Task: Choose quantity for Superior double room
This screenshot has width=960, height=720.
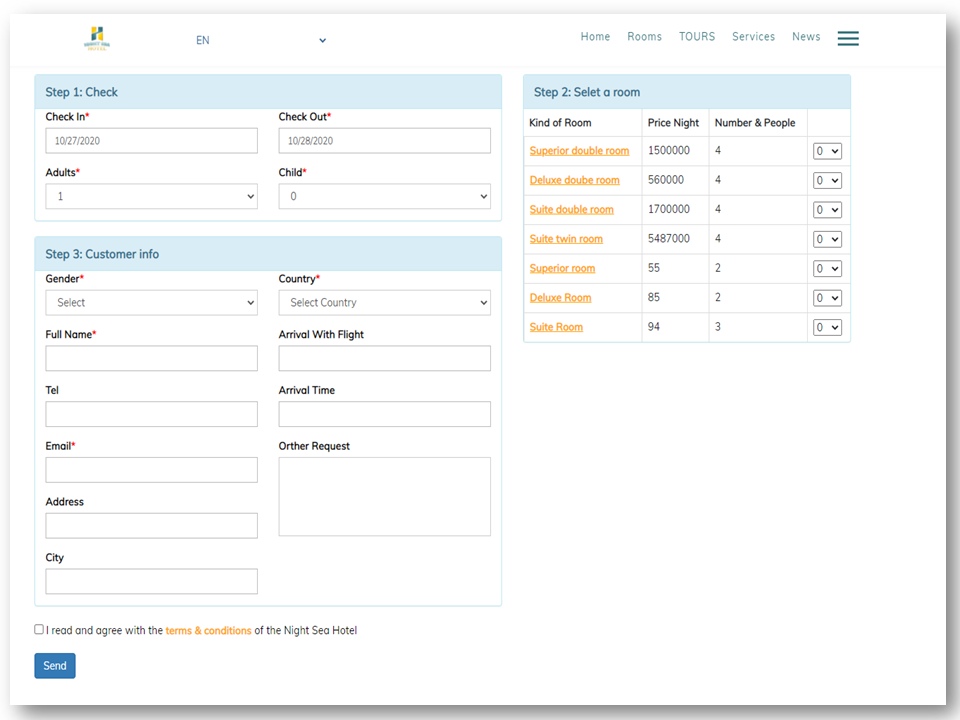Action: pyautogui.click(x=827, y=152)
